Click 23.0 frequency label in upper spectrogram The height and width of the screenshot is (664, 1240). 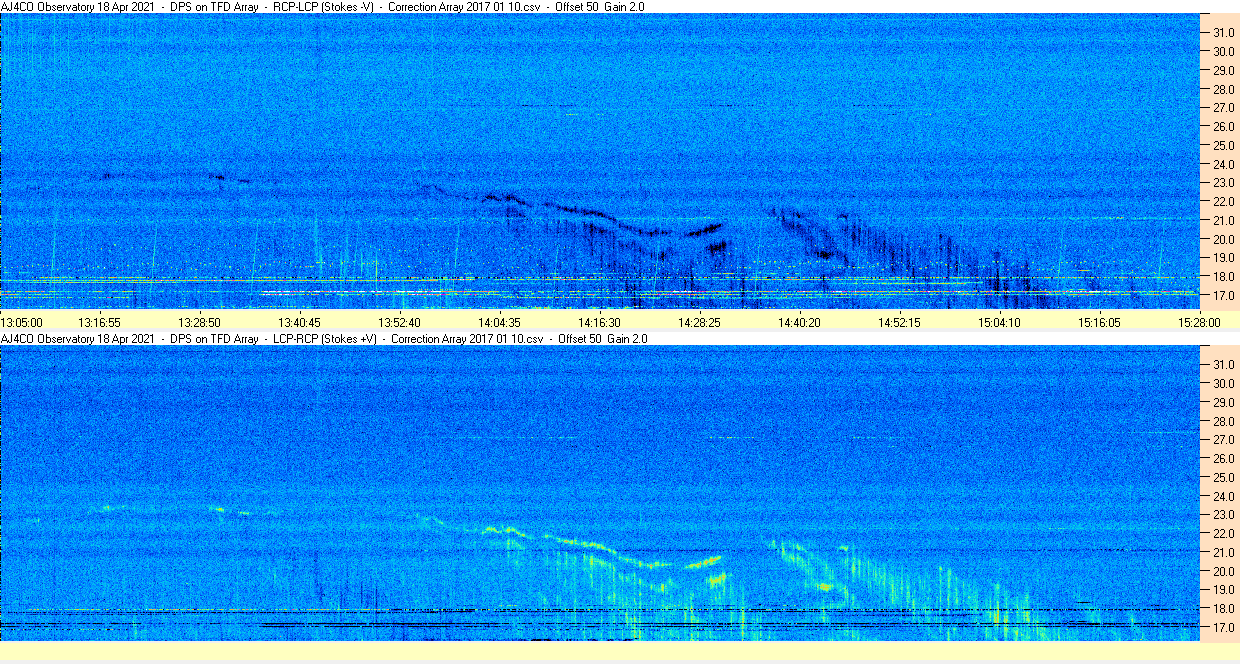pos(1224,183)
